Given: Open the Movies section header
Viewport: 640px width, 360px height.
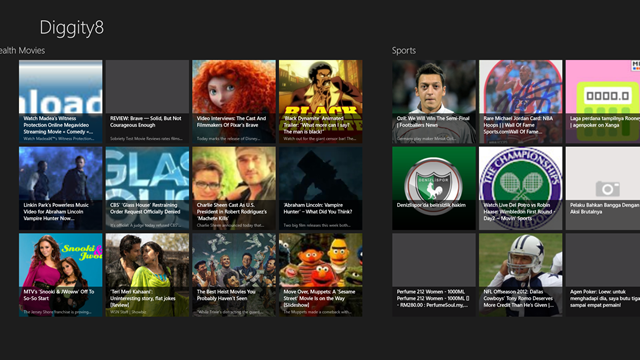Looking at the screenshot, I should (x=31, y=51).
